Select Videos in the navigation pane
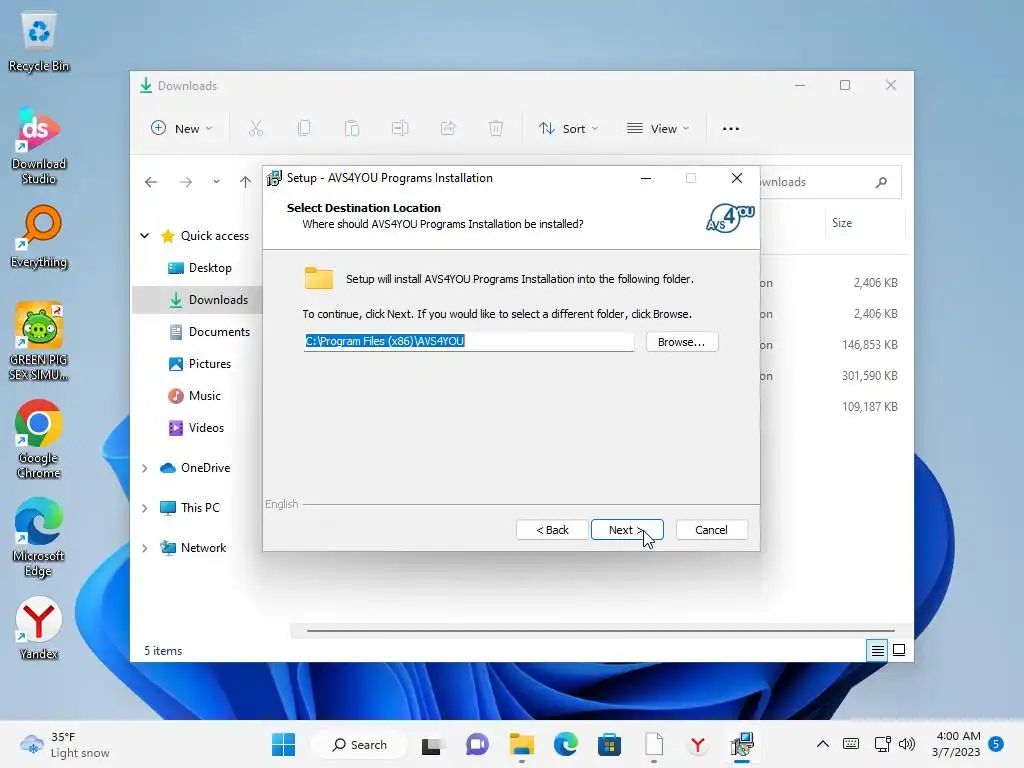This screenshot has height=768, width=1024. 197,428
